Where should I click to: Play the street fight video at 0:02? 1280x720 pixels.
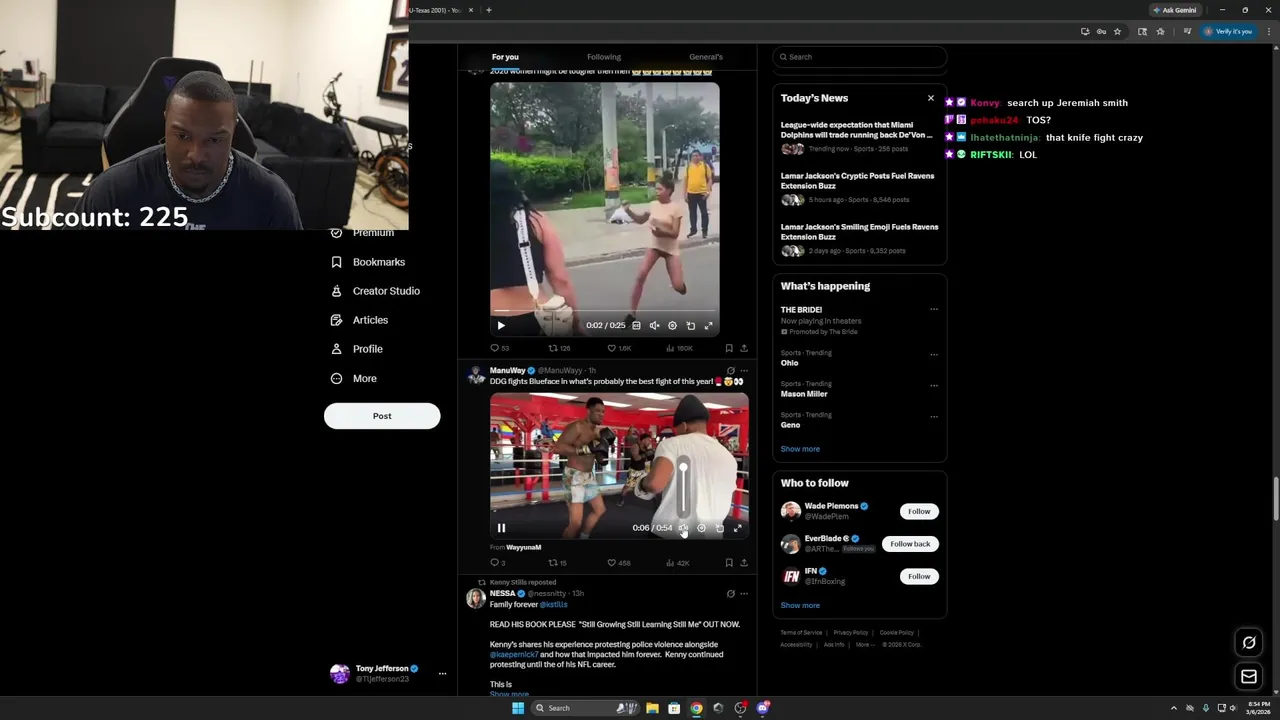tap(501, 325)
